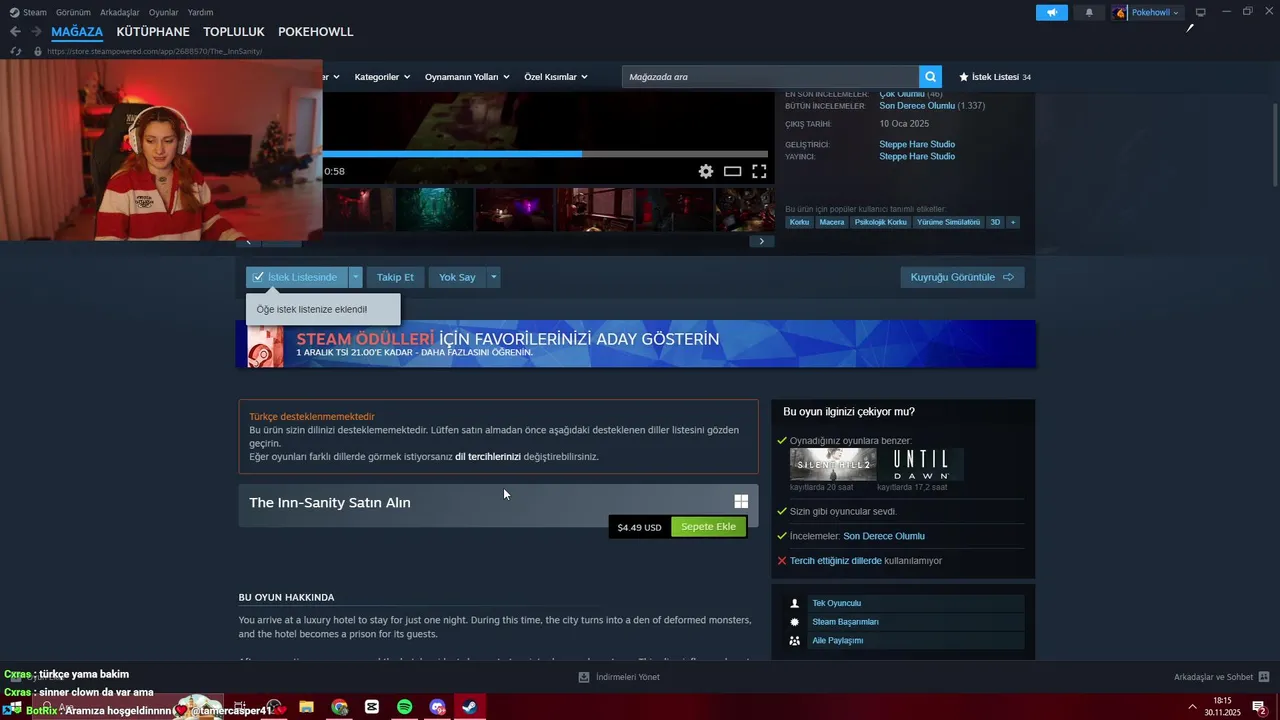1280x720 pixels.
Task: Click Tercih ettiğiniz dillerde link
Action: click(836, 561)
